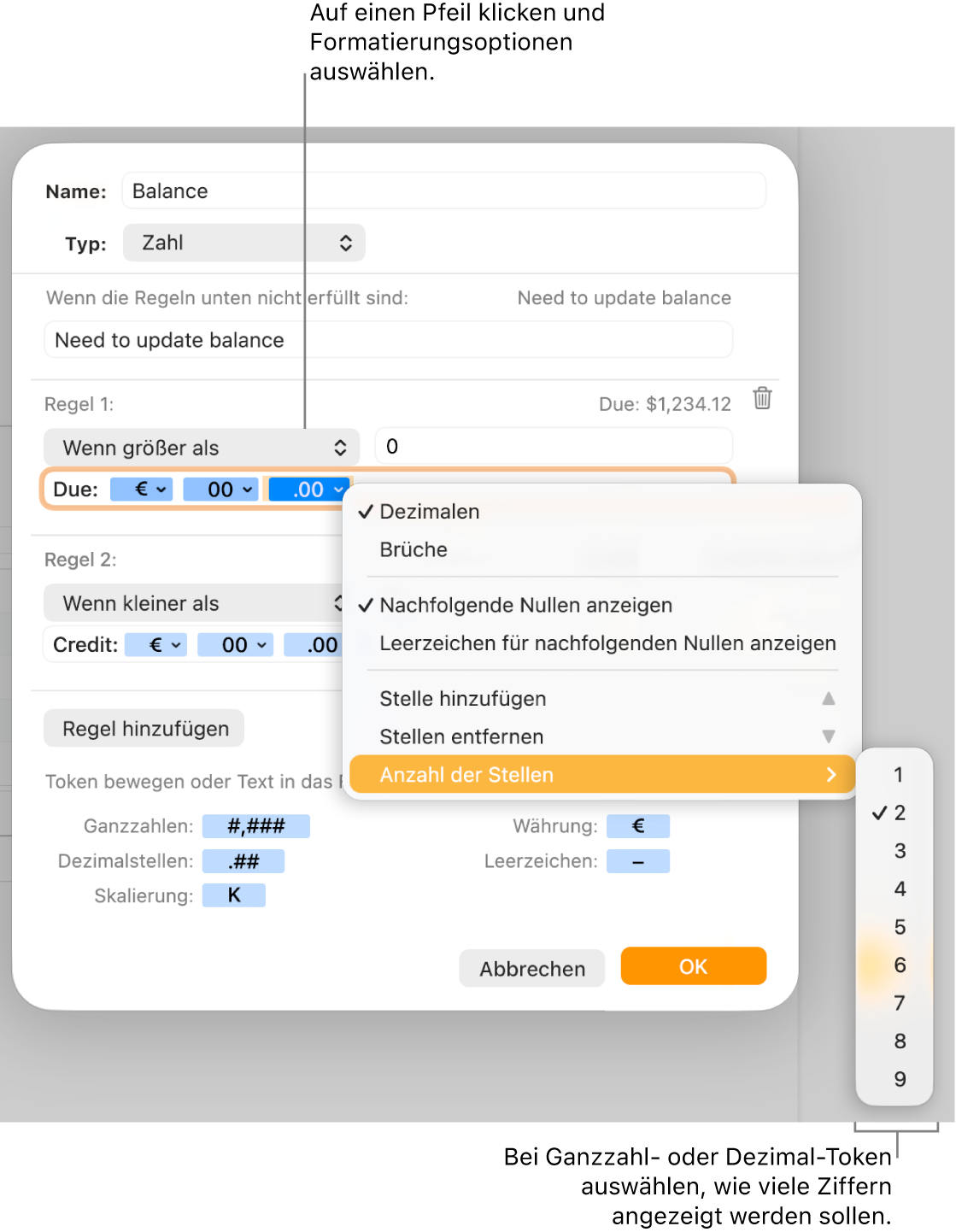956x1232 pixels.
Task: Click the Währung € token
Action: pos(638,826)
